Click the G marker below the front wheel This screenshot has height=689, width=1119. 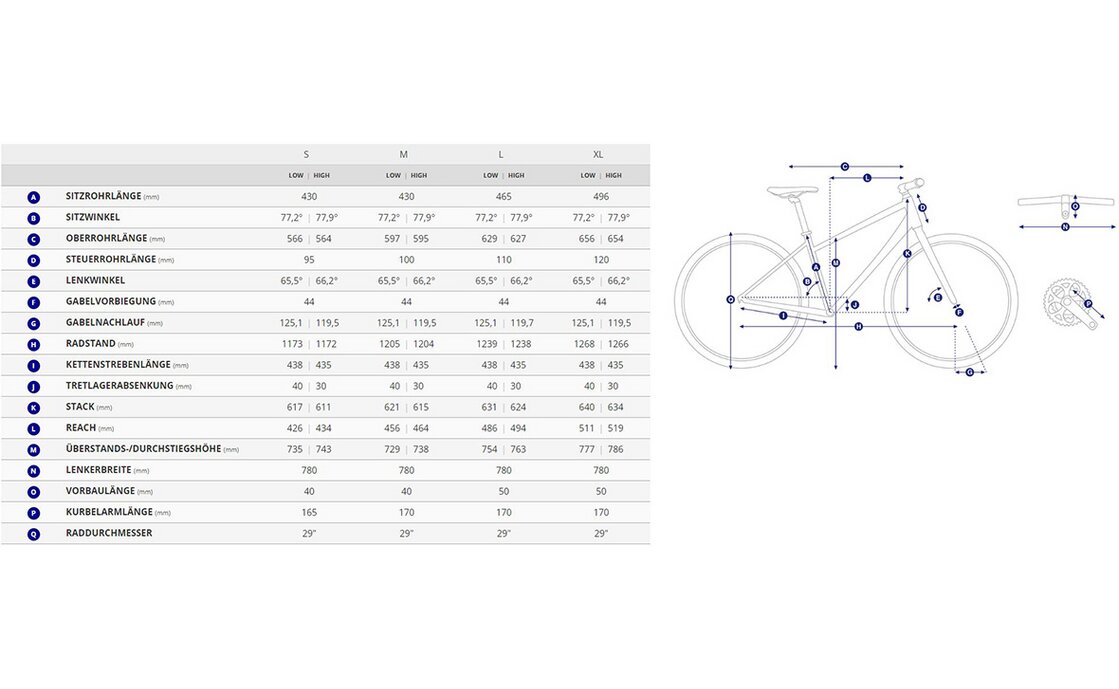click(969, 372)
